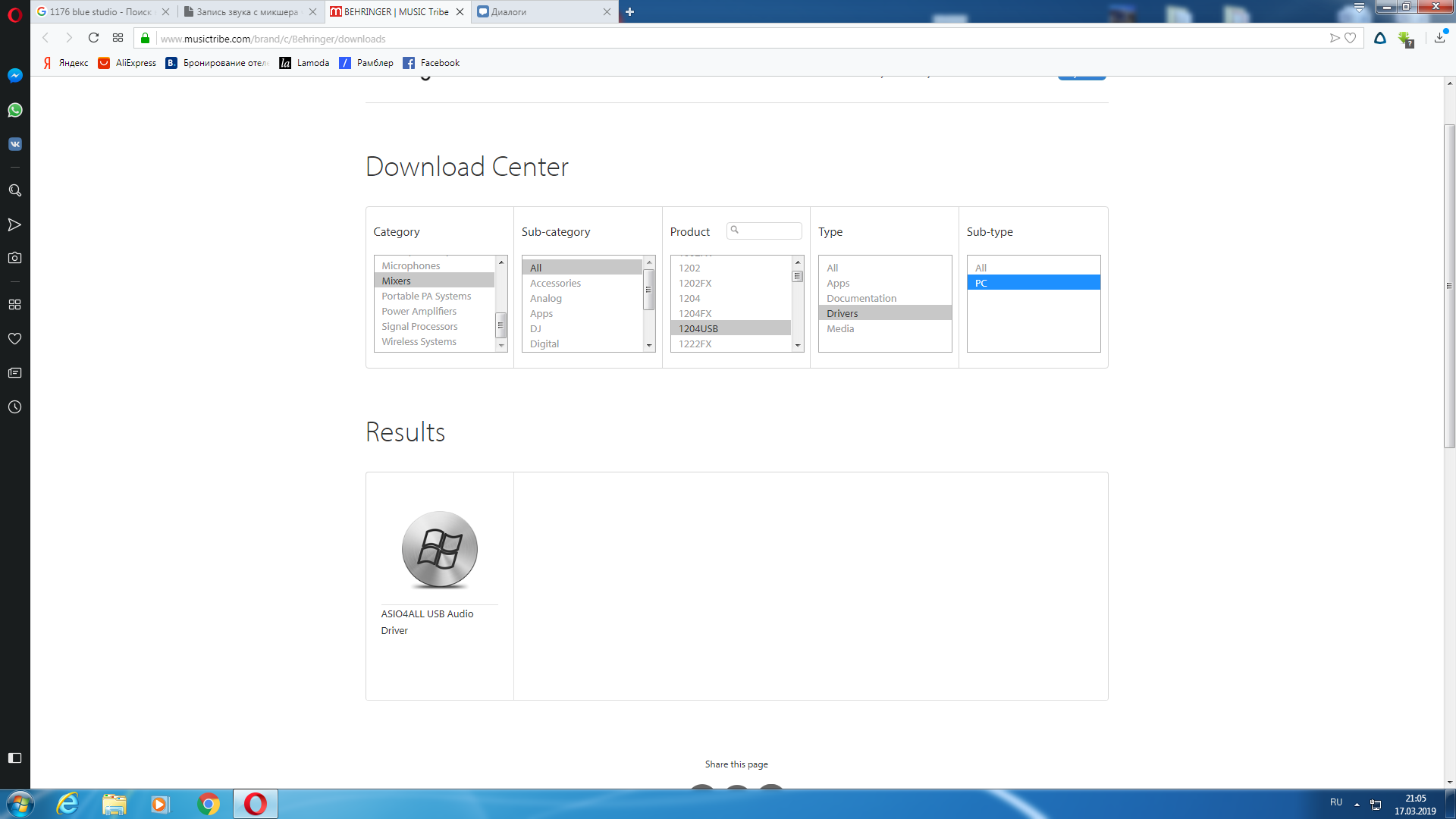Add the page to bookmarks with the heart icon
This screenshot has width=1456, height=819.
tap(1351, 38)
